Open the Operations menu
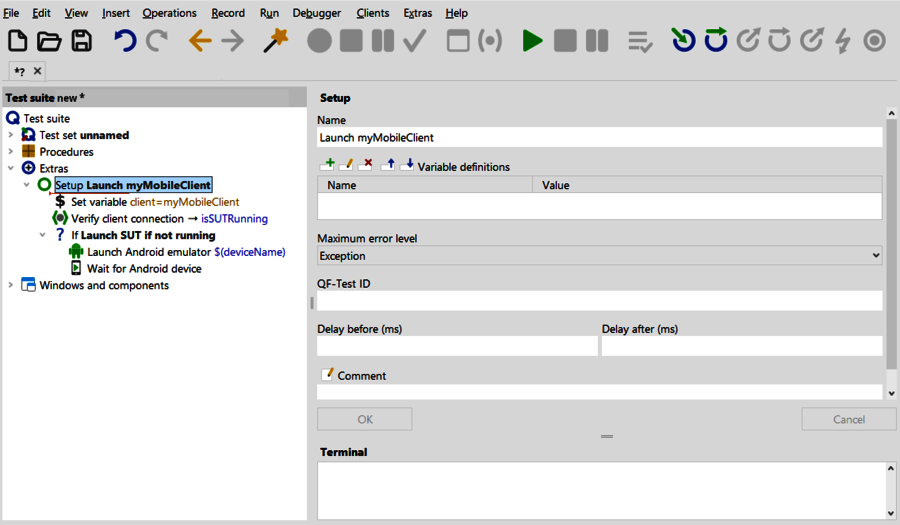Screen dimensions: 900x525 click(169, 13)
